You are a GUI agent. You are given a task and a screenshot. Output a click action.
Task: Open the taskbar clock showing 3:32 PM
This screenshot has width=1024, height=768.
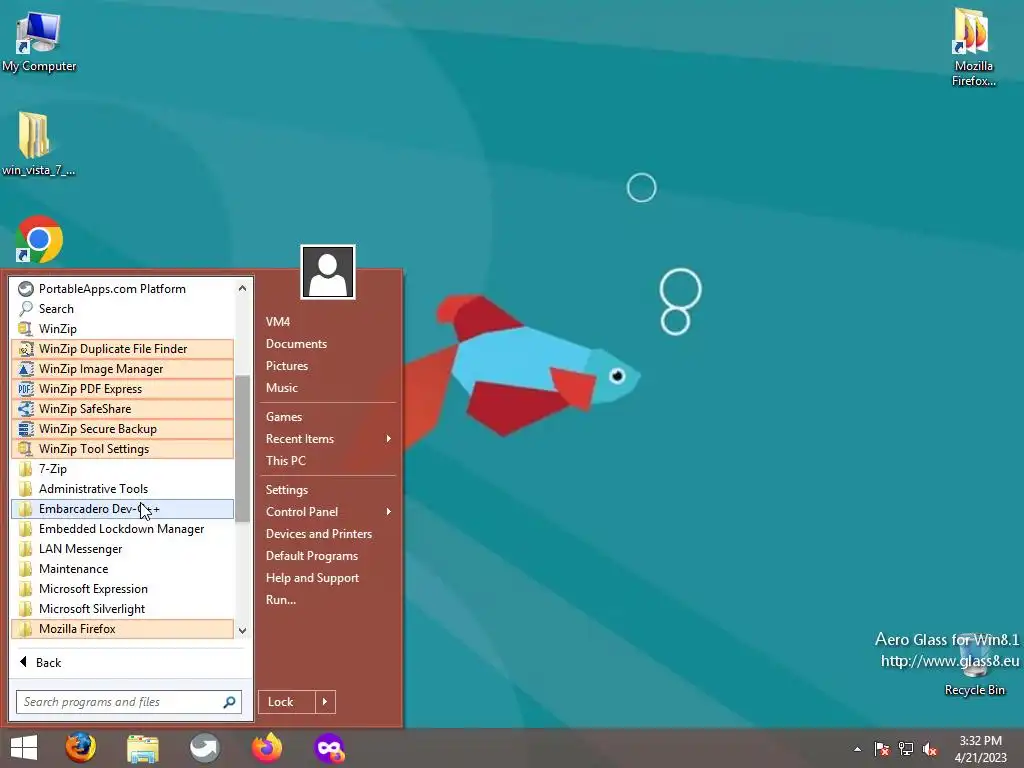[x=980, y=749]
